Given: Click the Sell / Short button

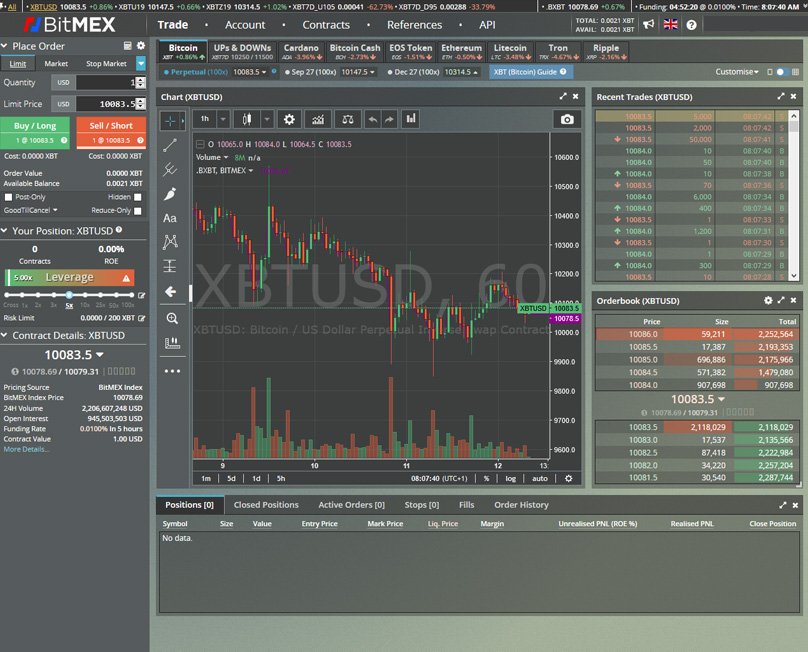Looking at the screenshot, I should (111, 132).
